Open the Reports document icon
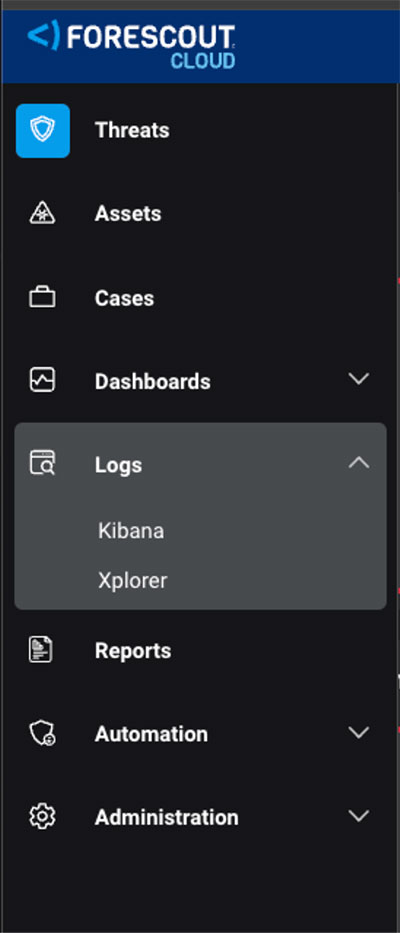This screenshot has height=933, width=400. pos(41,650)
